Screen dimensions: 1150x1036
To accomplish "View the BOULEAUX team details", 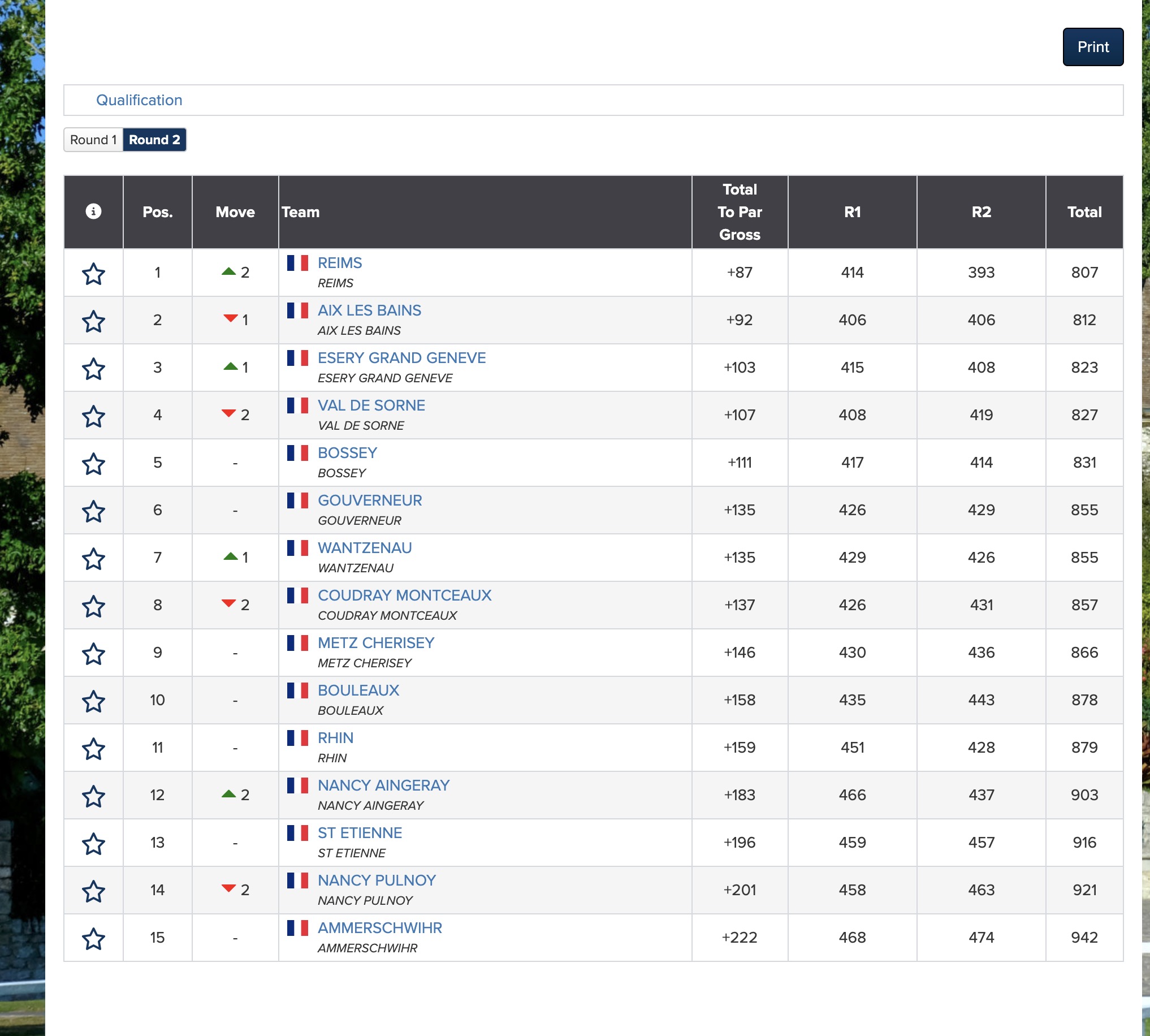I will point(358,691).
